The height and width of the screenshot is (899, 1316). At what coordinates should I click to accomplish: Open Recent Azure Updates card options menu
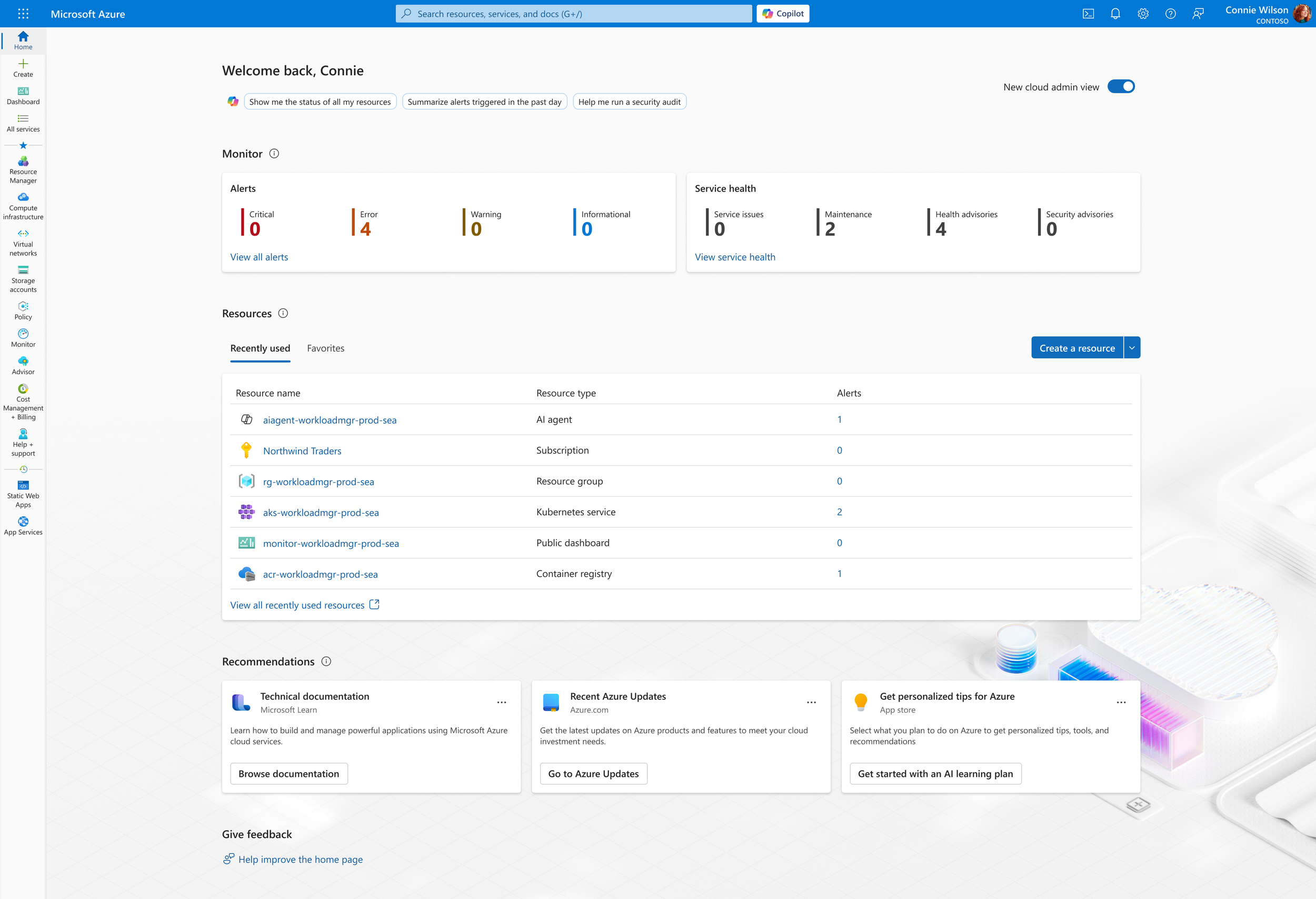click(x=811, y=702)
